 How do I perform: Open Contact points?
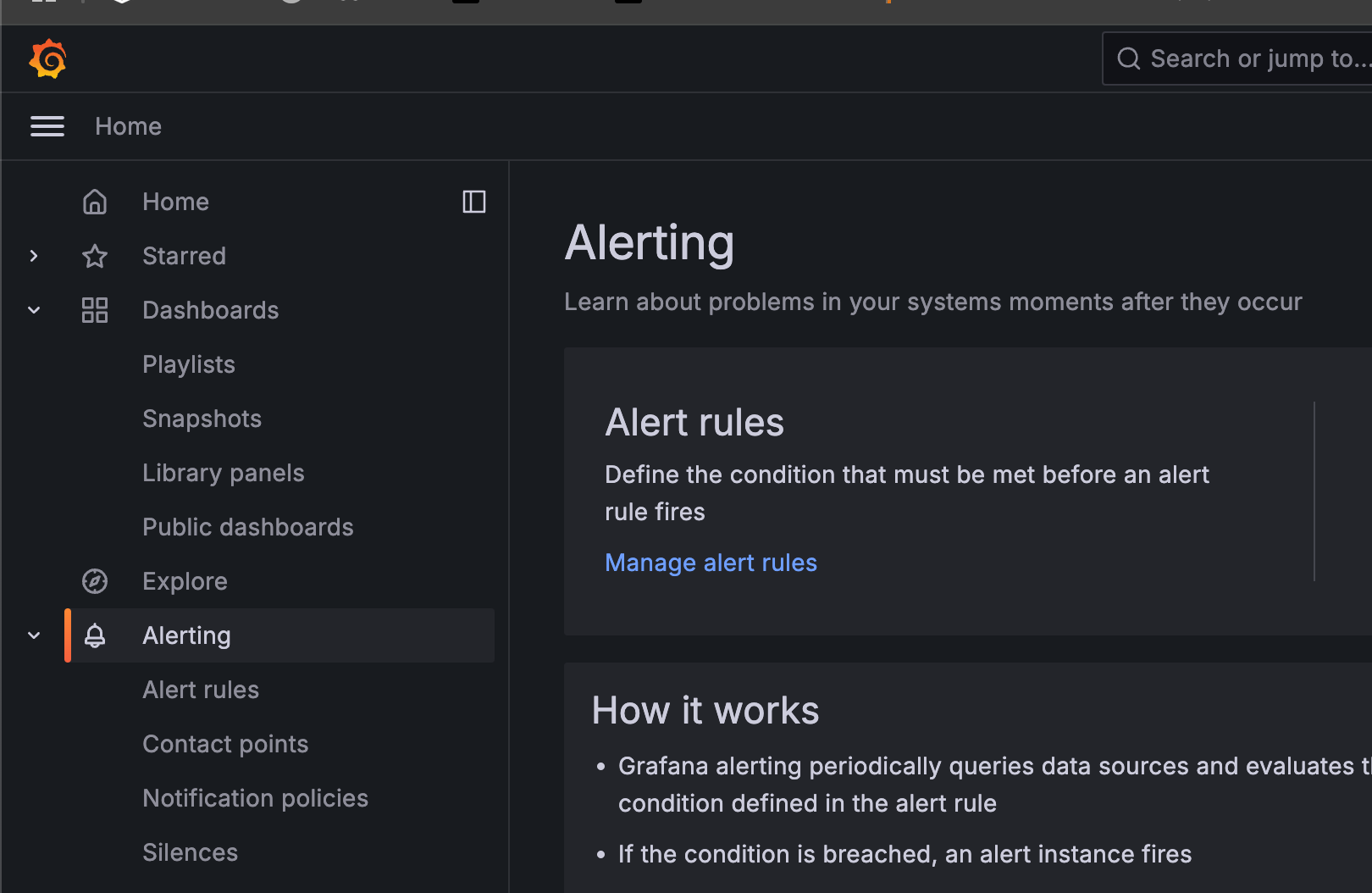(225, 744)
